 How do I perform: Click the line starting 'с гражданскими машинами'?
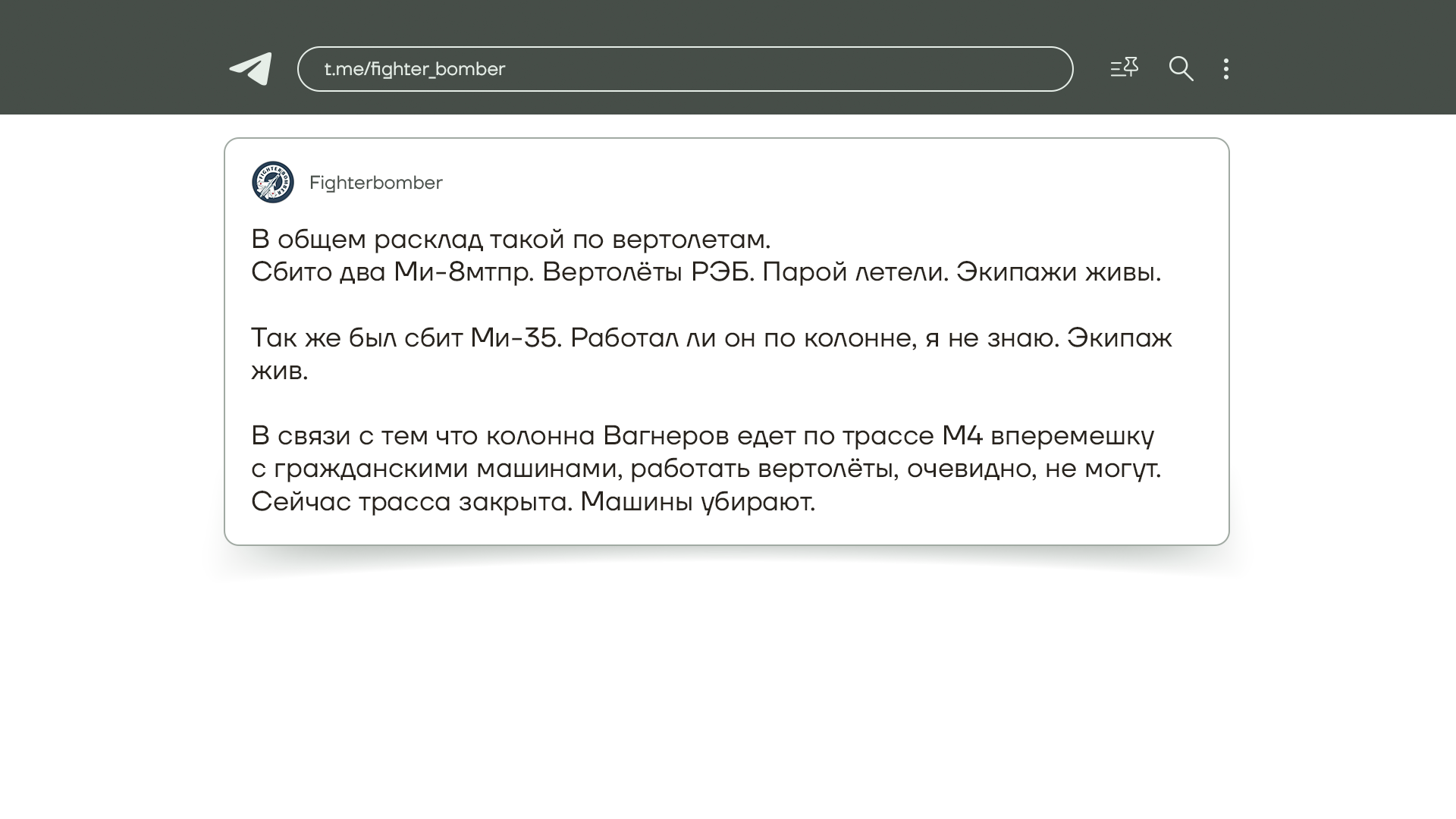click(705, 469)
